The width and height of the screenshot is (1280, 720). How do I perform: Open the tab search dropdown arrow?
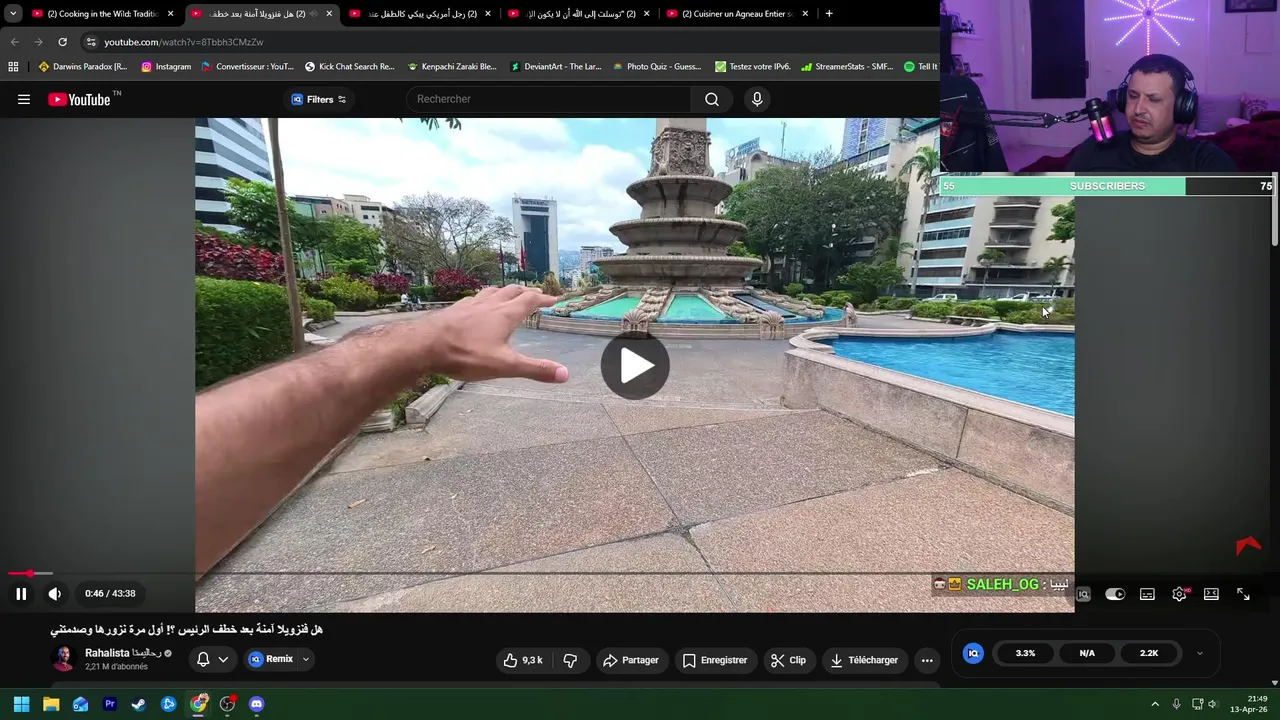pos(12,14)
